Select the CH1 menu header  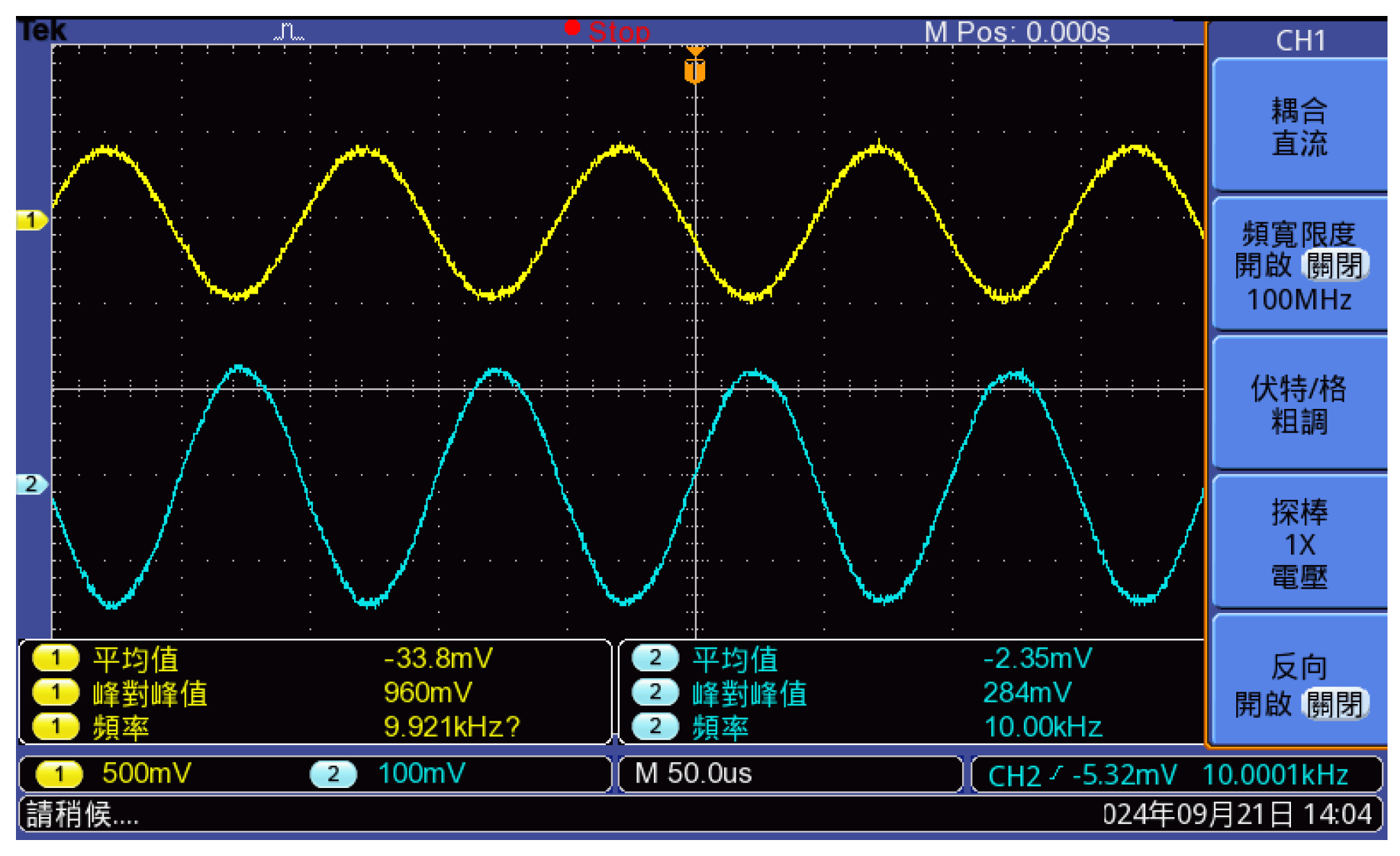(x=1299, y=40)
